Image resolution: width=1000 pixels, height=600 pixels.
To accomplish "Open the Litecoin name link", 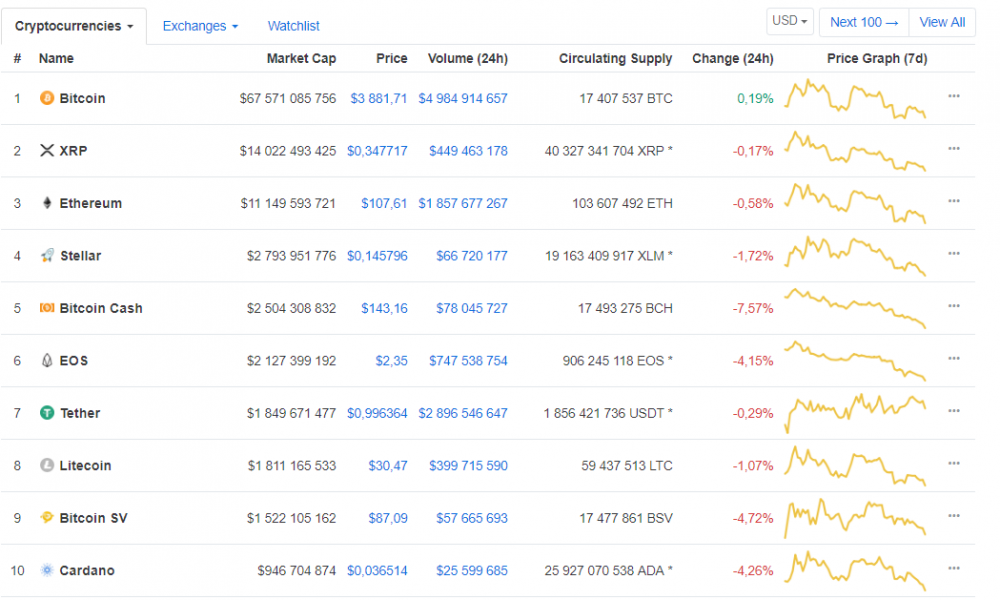I will coord(85,465).
